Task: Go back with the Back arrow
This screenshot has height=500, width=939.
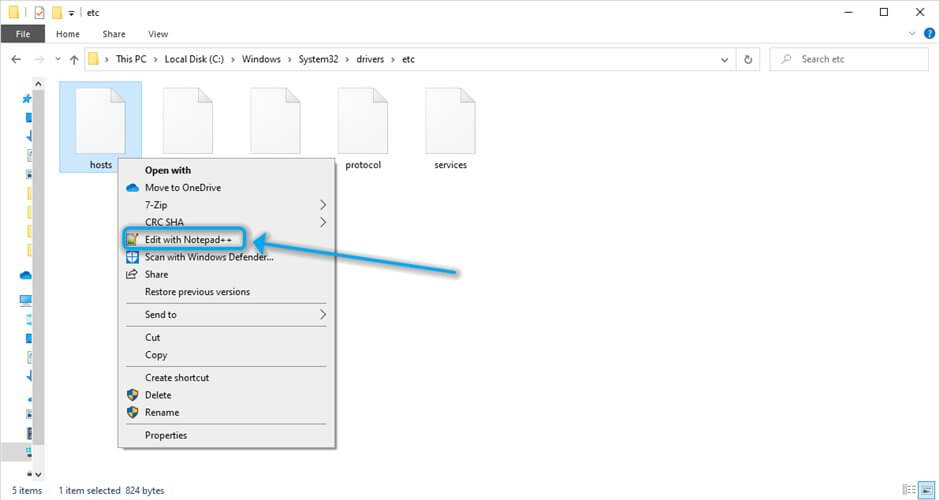Action: click(16, 59)
